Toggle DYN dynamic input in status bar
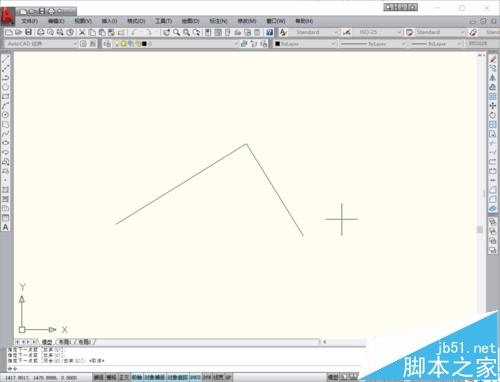This screenshot has height=382, width=500. pos(207,377)
